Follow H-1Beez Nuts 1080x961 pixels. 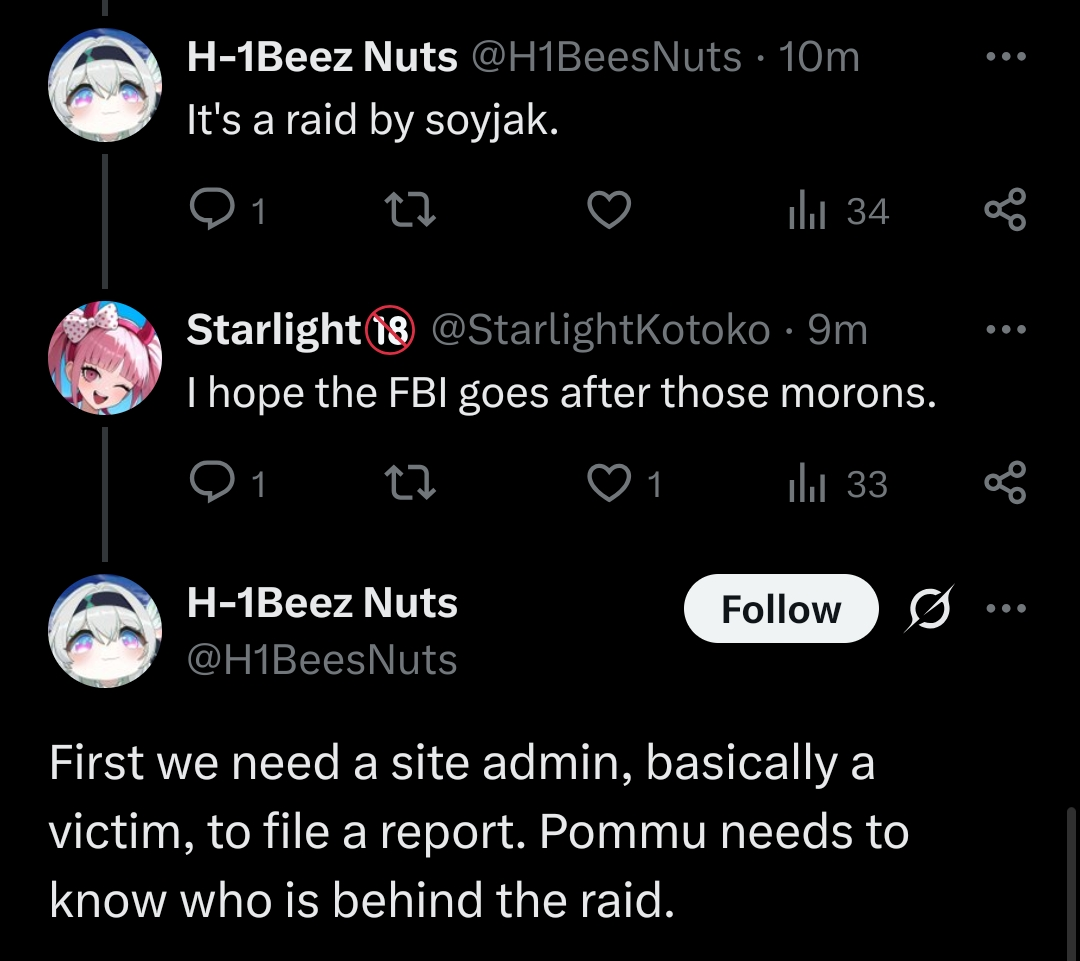(x=780, y=608)
